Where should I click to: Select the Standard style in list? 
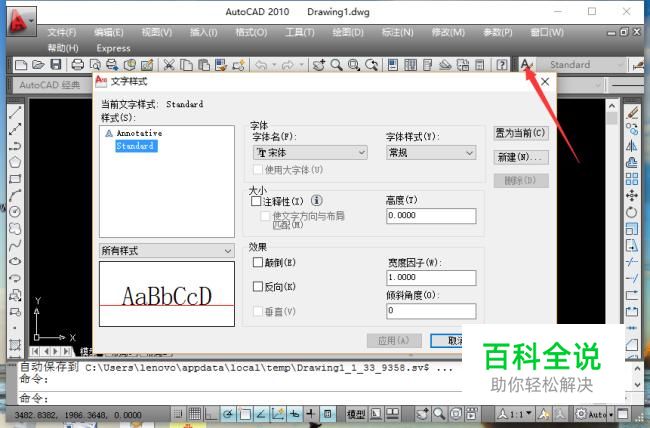(136, 146)
